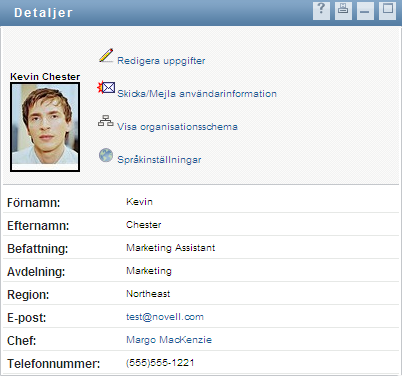
Task: Maximize the Detaljer panel
Action: click(387, 11)
